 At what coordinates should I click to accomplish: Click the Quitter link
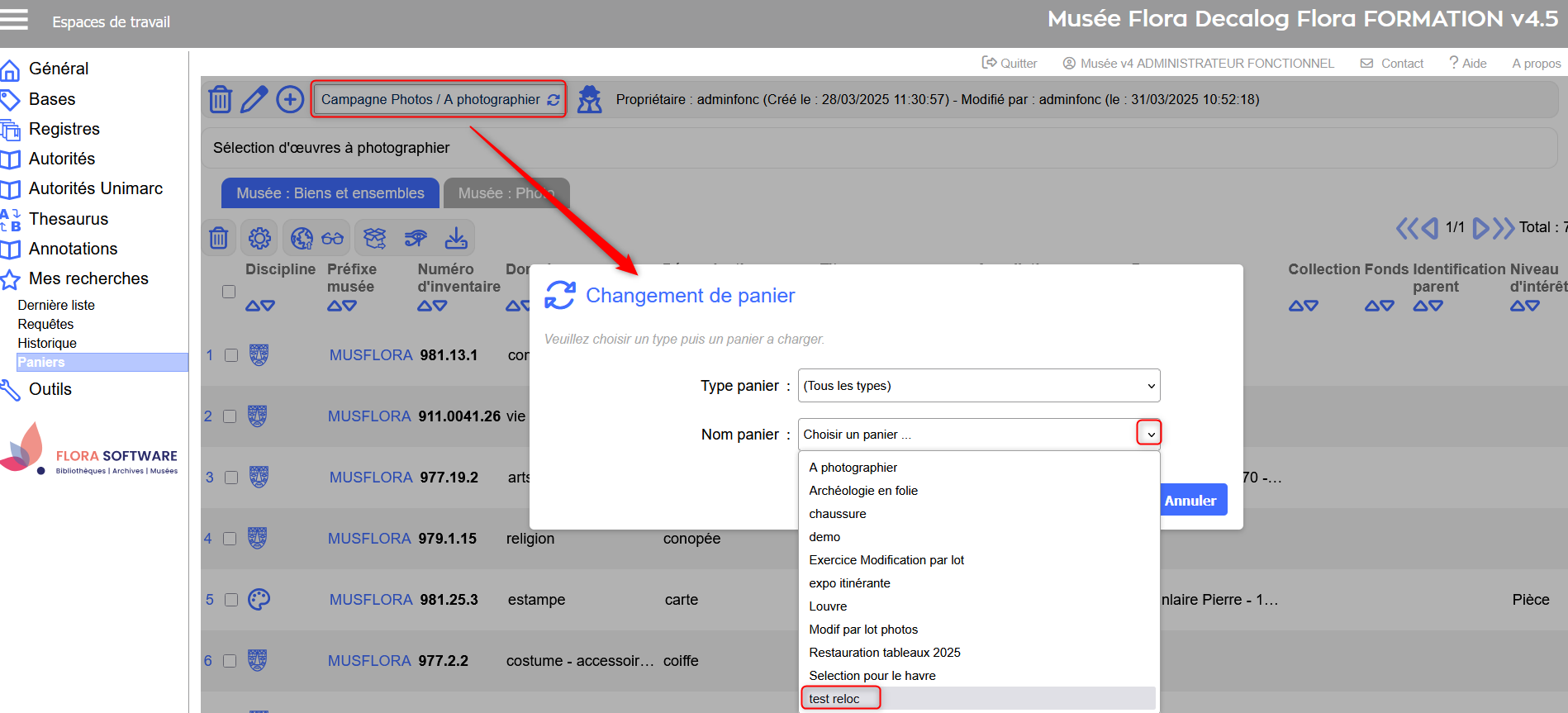pyautogui.click(x=1010, y=64)
